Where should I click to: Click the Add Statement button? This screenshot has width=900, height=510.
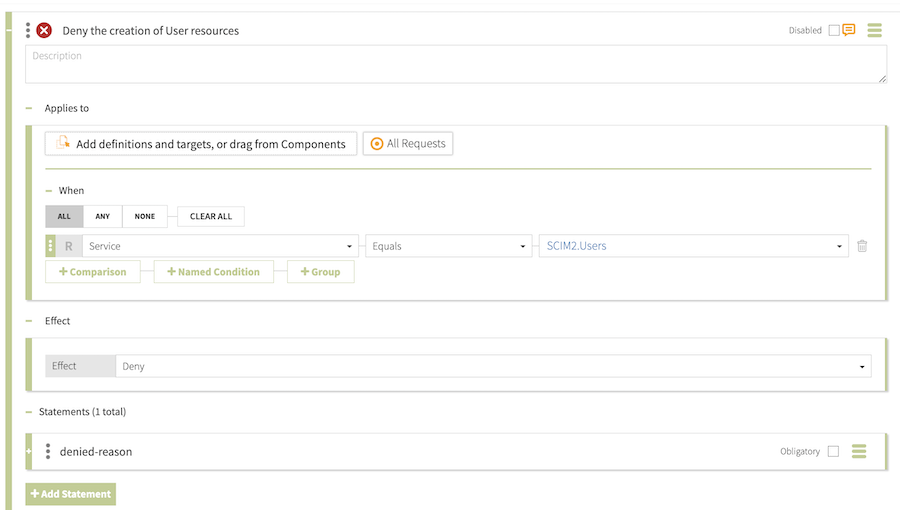click(71, 494)
